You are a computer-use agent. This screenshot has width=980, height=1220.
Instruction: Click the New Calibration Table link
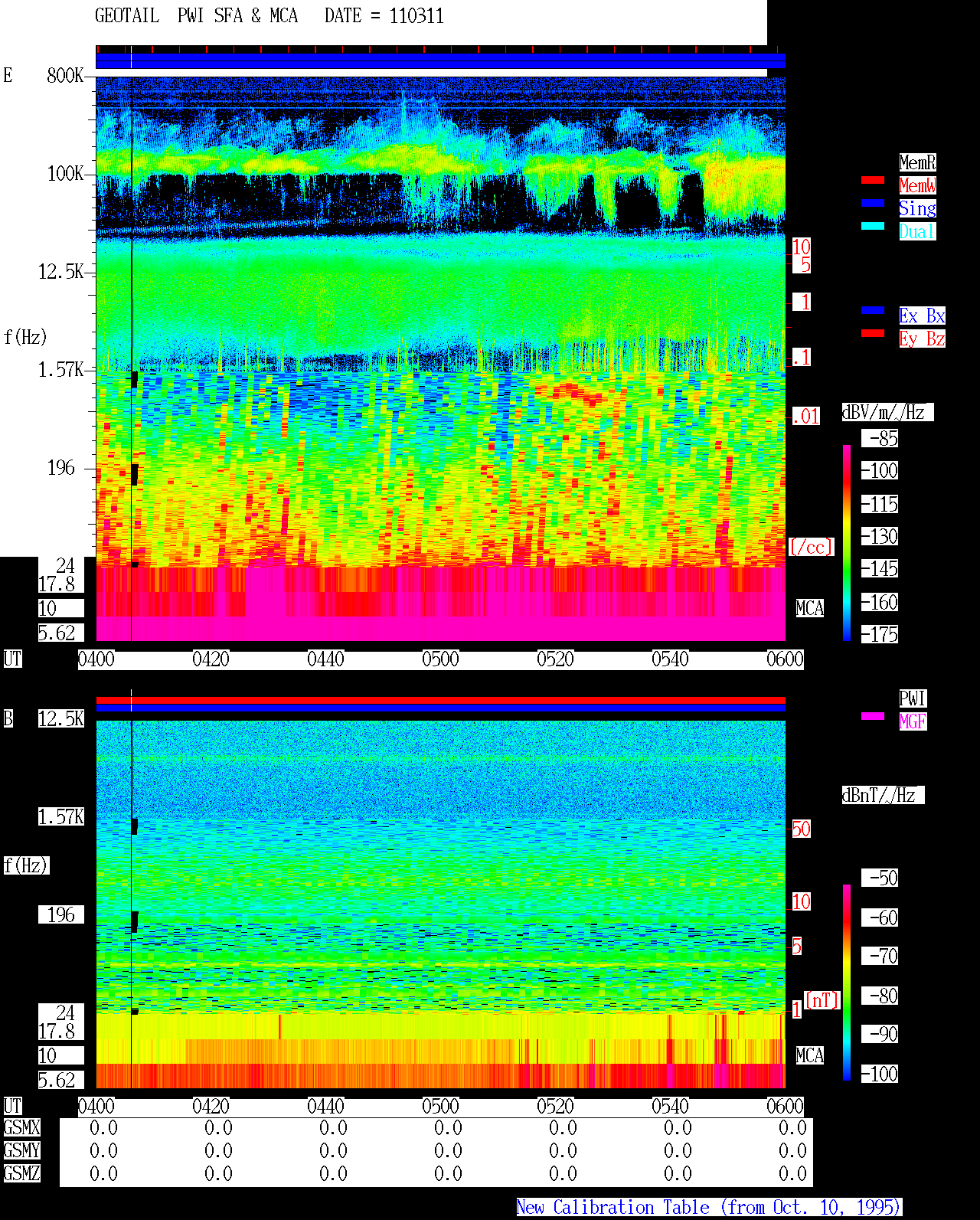709,1208
